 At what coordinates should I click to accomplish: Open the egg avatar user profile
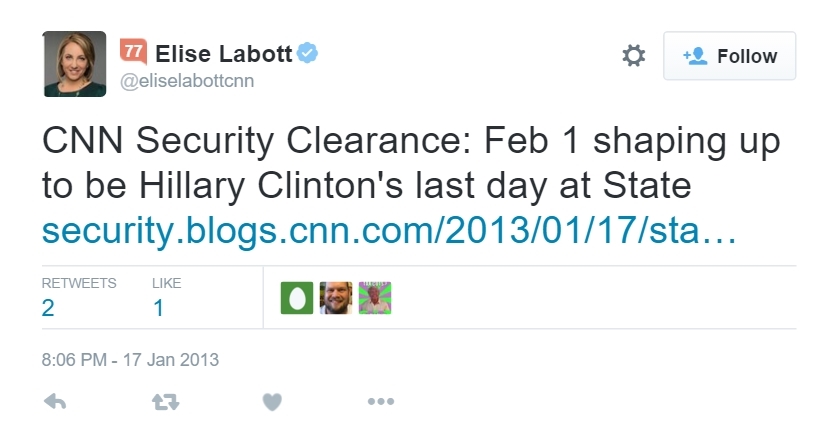tap(297, 297)
